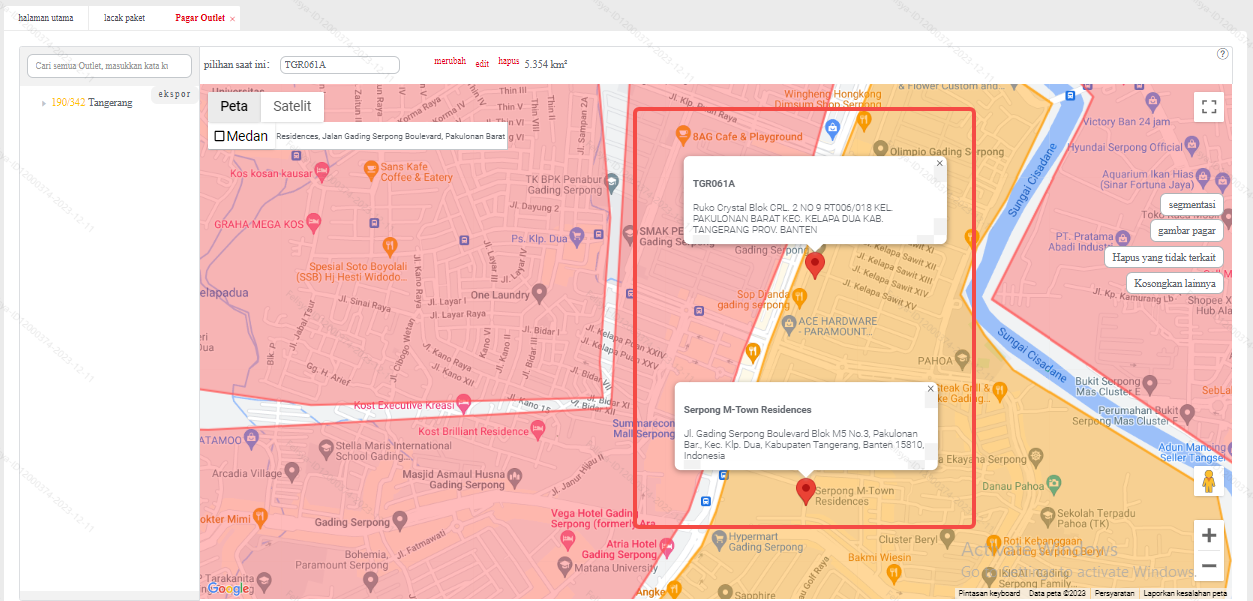Click the gambar pagar button
Screen dimensions: 1253x601
(1187, 230)
